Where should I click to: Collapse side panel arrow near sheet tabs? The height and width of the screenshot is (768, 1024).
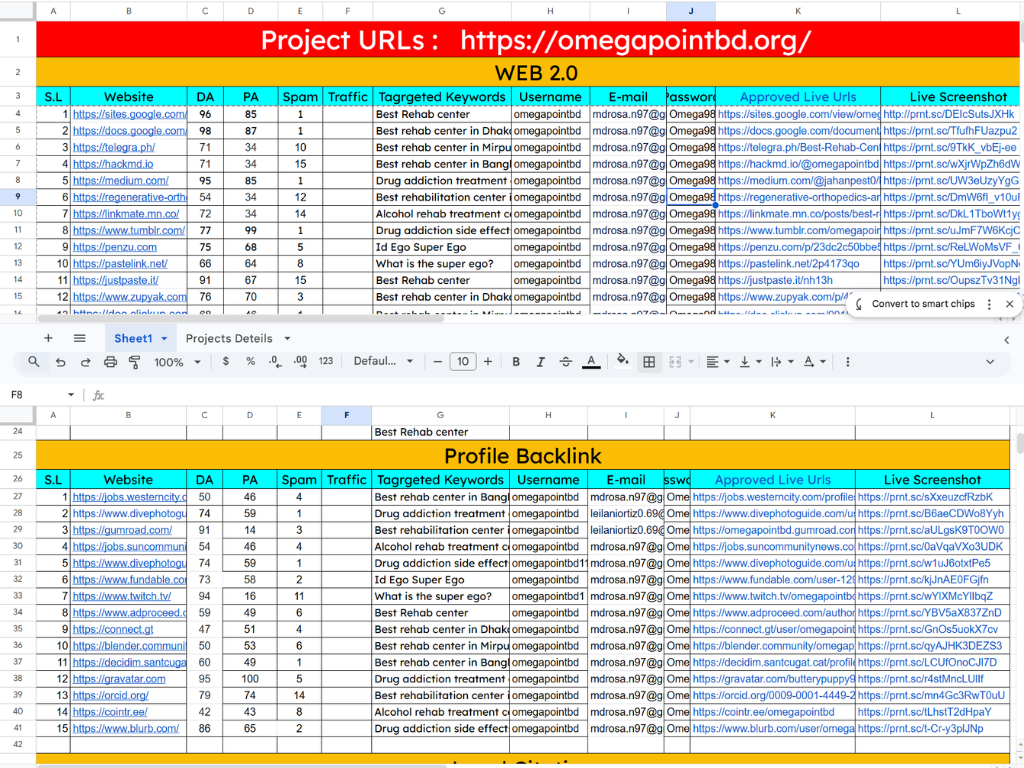(x=1006, y=340)
